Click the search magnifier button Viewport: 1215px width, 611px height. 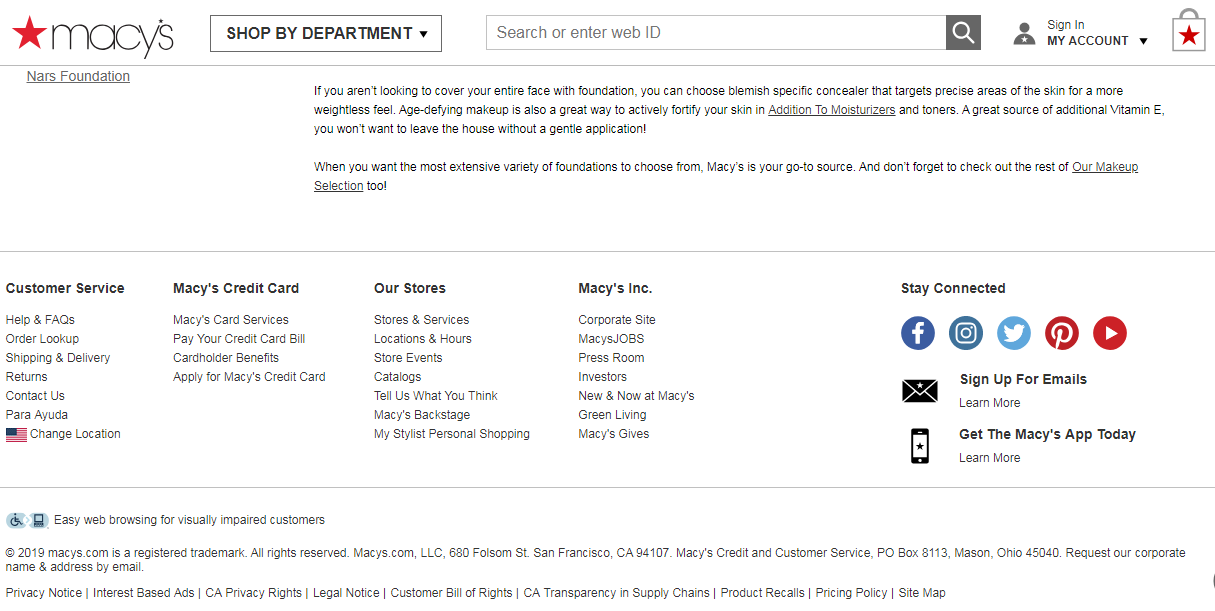pos(963,33)
